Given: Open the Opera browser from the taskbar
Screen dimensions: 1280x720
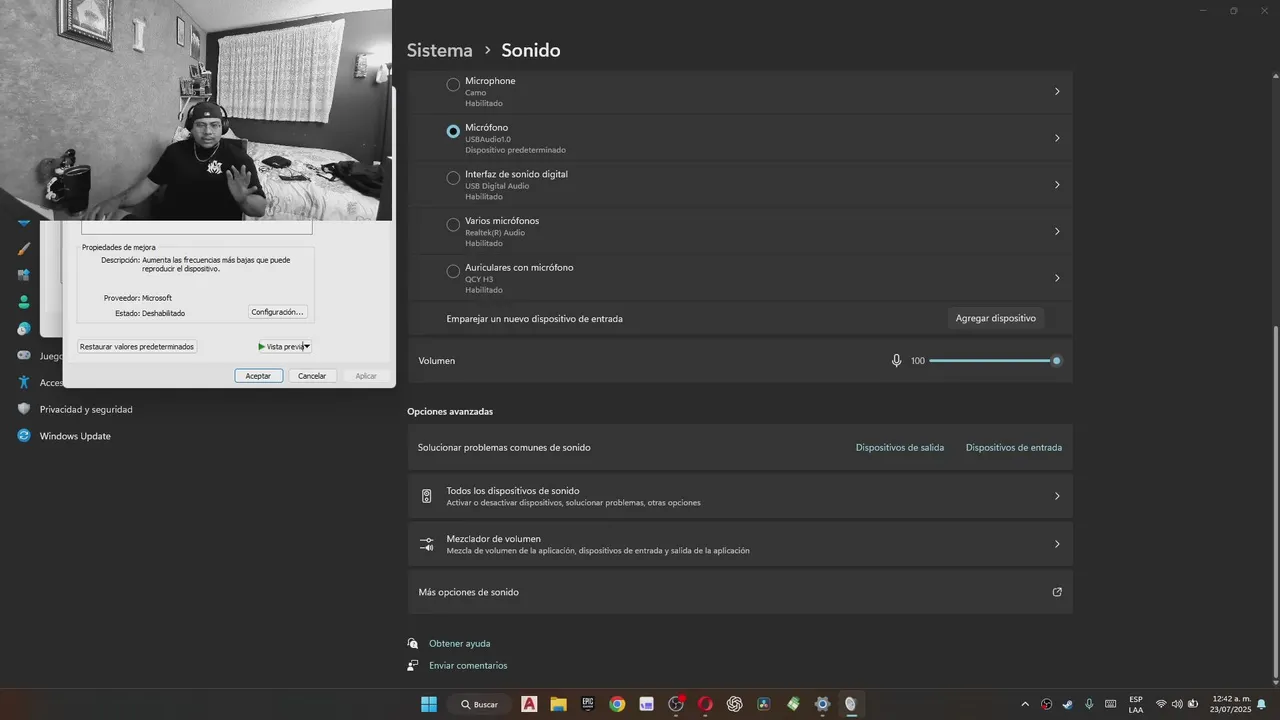Looking at the screenshot, I should (x=705, y=704).
